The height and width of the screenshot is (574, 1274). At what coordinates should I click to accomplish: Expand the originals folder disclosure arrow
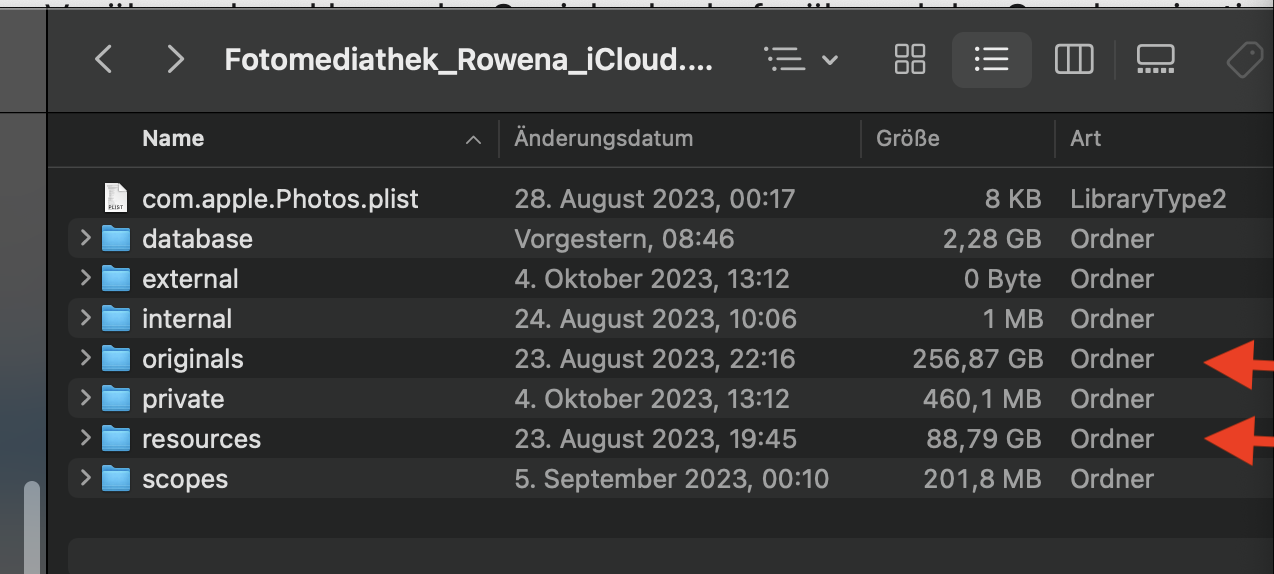86,359
